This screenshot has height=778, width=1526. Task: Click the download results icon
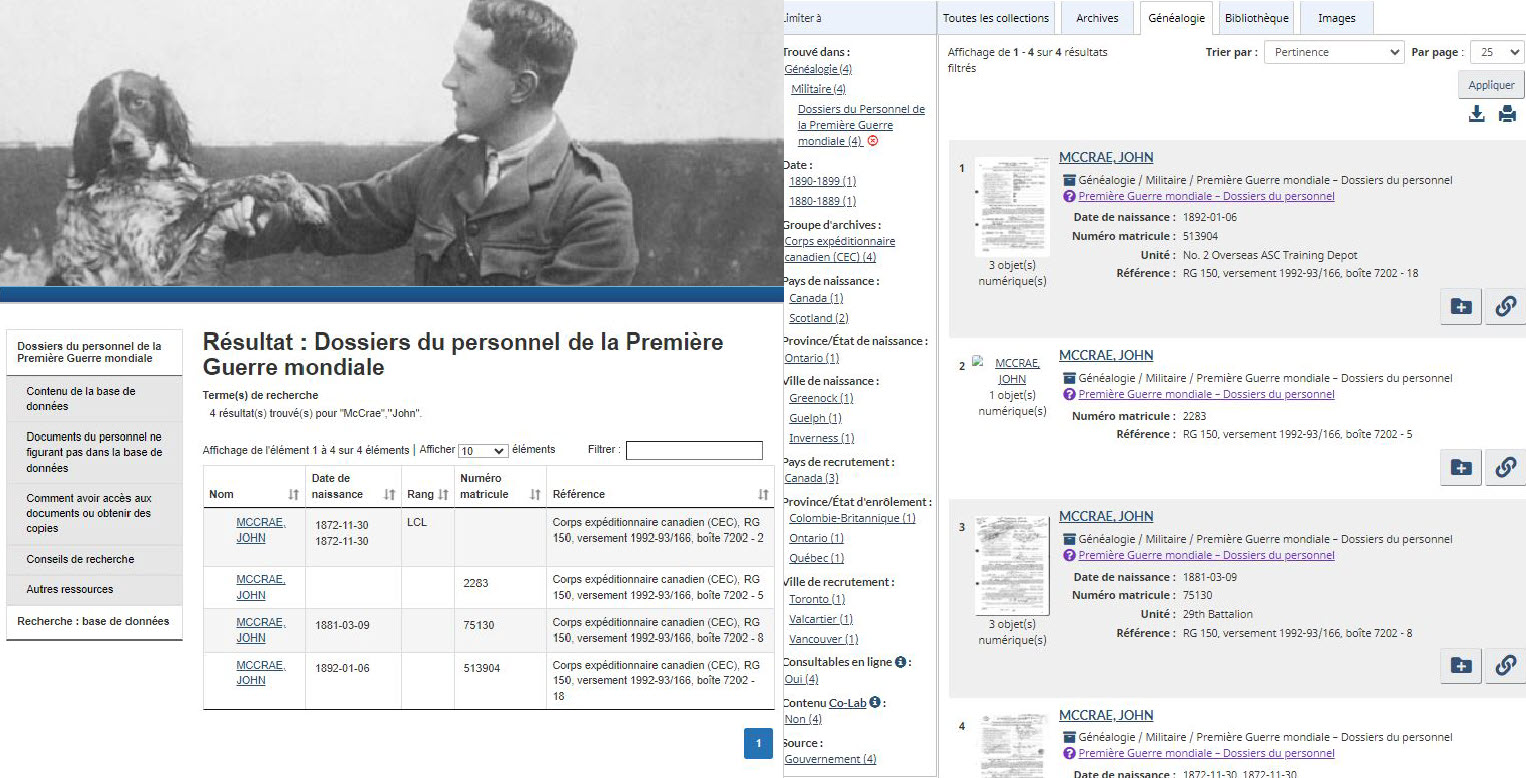[x=1476, y=114]
